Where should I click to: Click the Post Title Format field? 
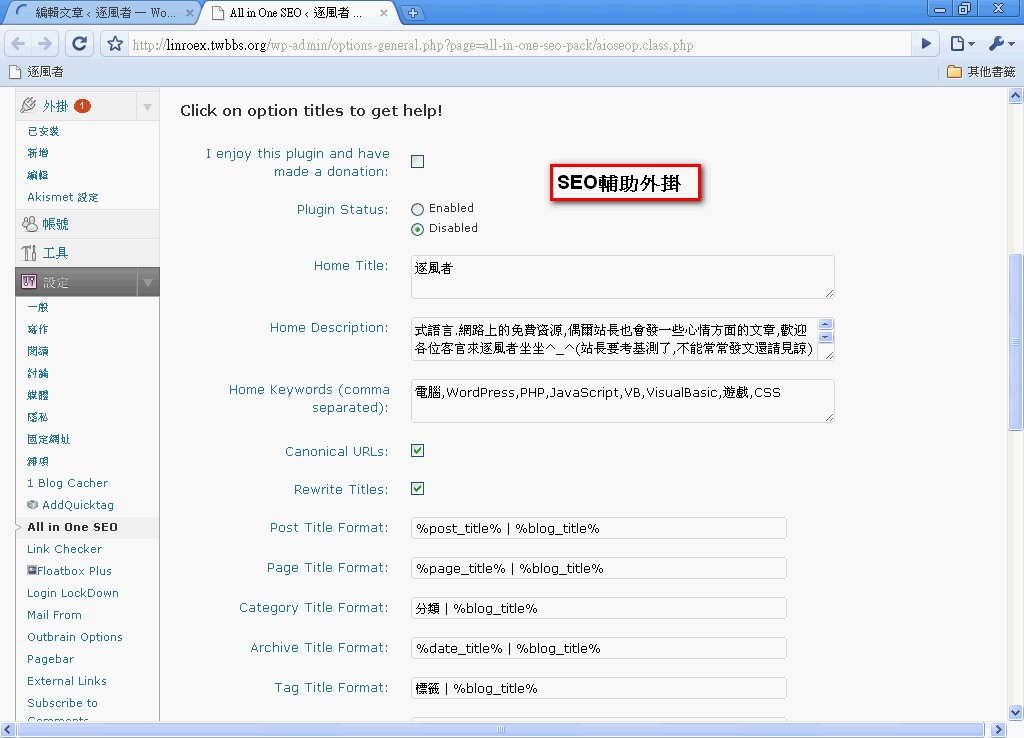click(x=598, y=528)
